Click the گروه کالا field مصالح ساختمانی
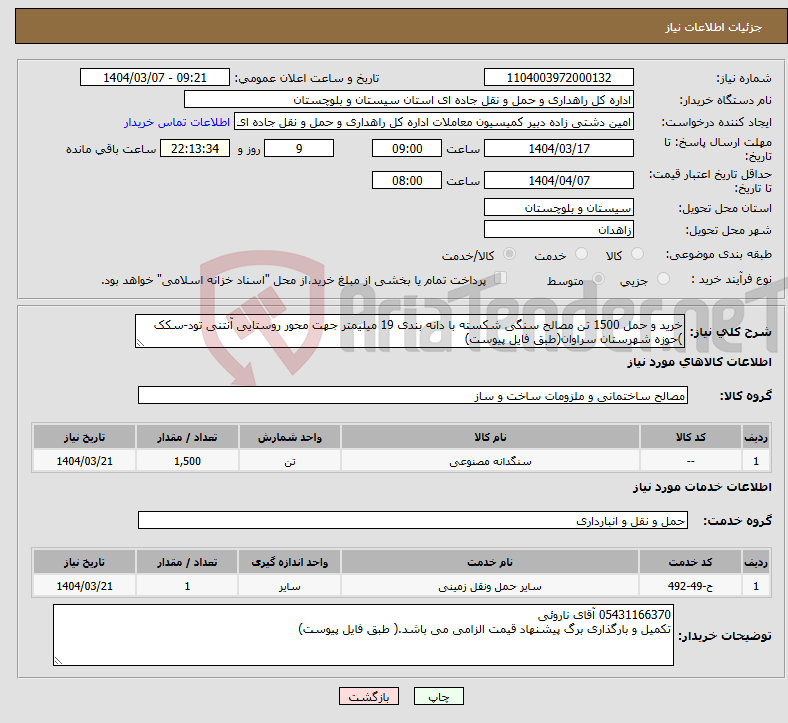 413,395
